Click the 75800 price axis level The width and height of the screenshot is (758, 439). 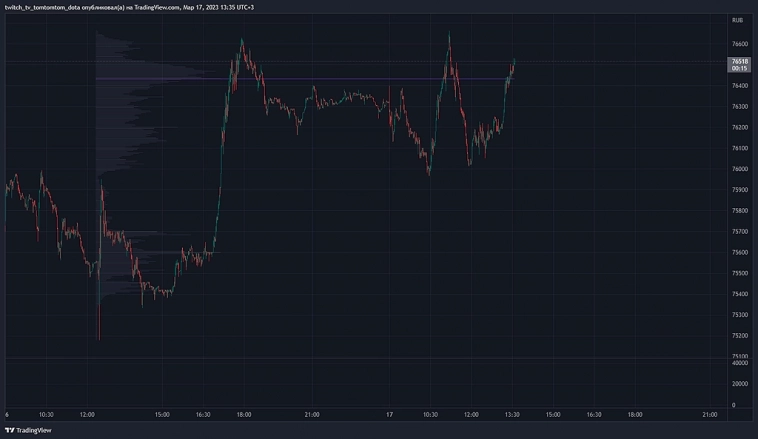(740, 211)
